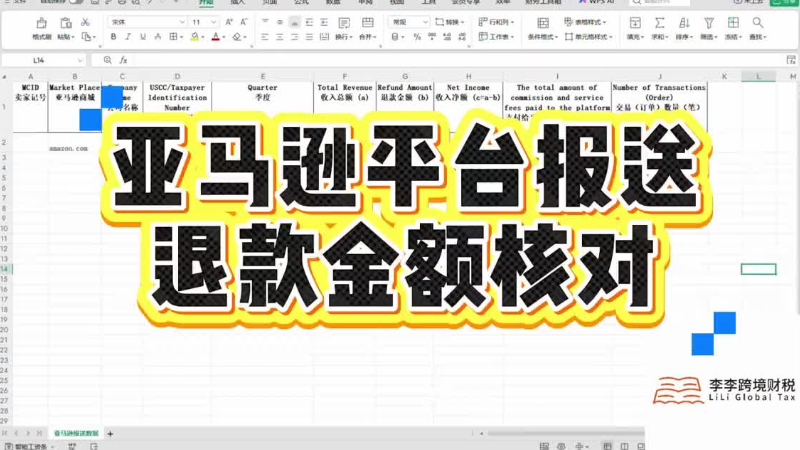Click the Find (查找) magnifier icon

coord(758,22)
